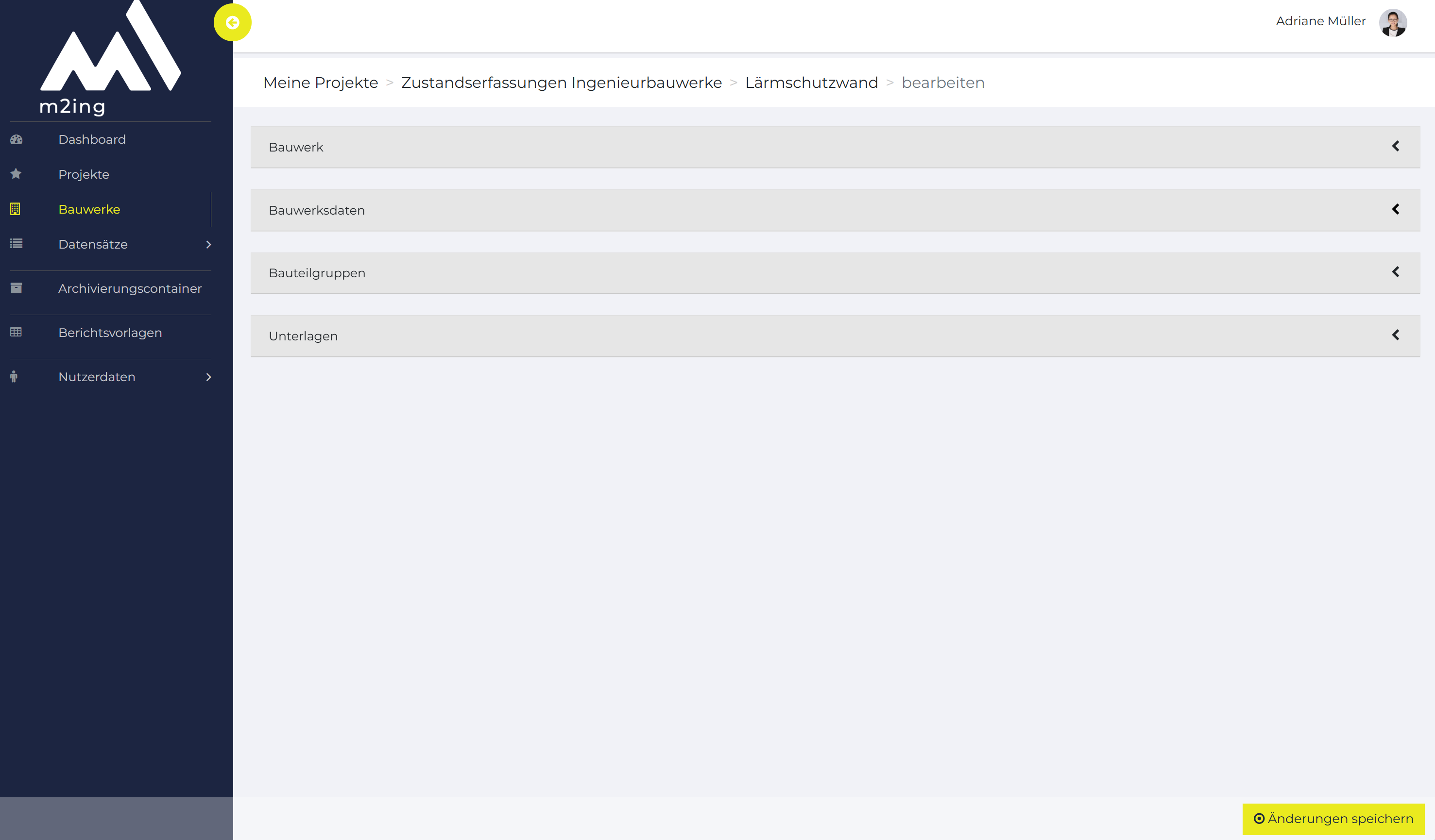Open Berichtsvorlagen in the sidebar

(x=110, y=333)
